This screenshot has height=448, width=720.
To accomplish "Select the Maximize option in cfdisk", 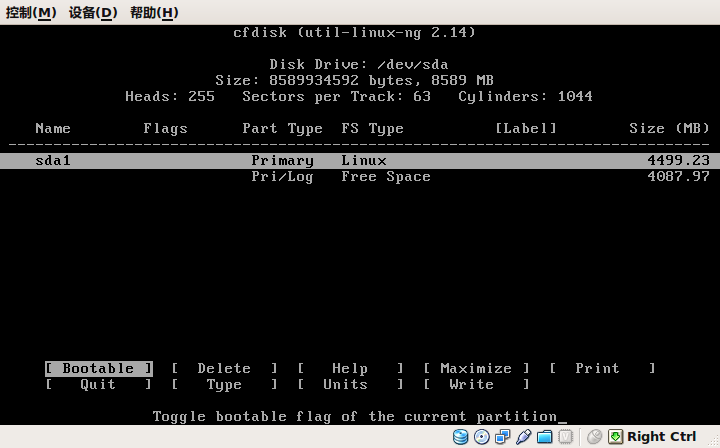I will 476,369.
